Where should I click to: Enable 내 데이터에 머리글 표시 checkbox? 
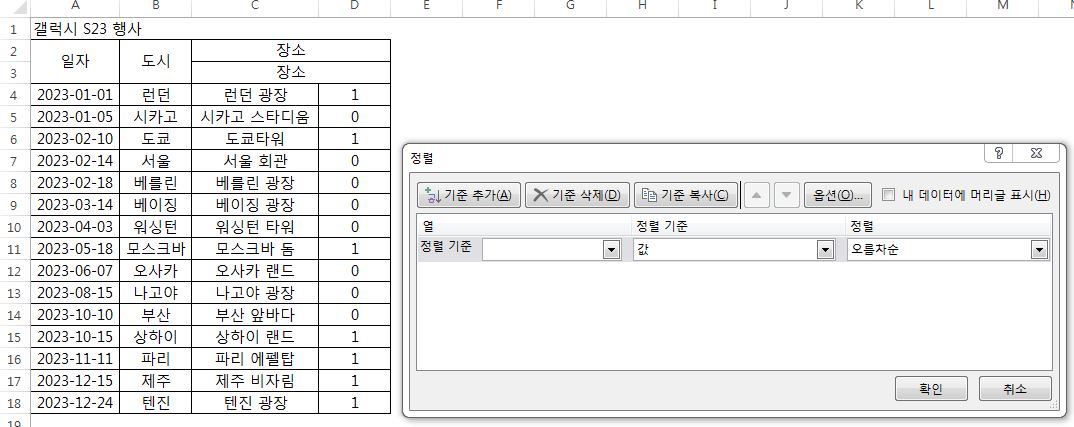click(x=888, y=195)
